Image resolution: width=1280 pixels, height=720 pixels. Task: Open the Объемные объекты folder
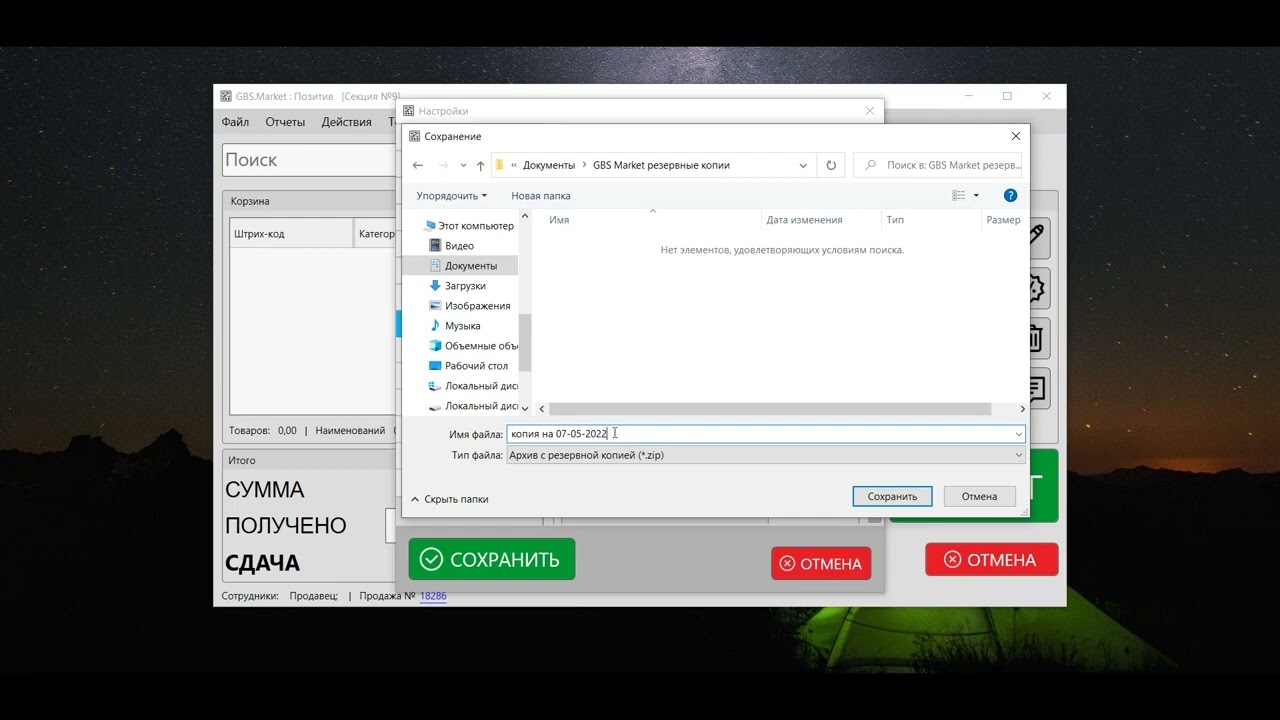click(481, 346)
